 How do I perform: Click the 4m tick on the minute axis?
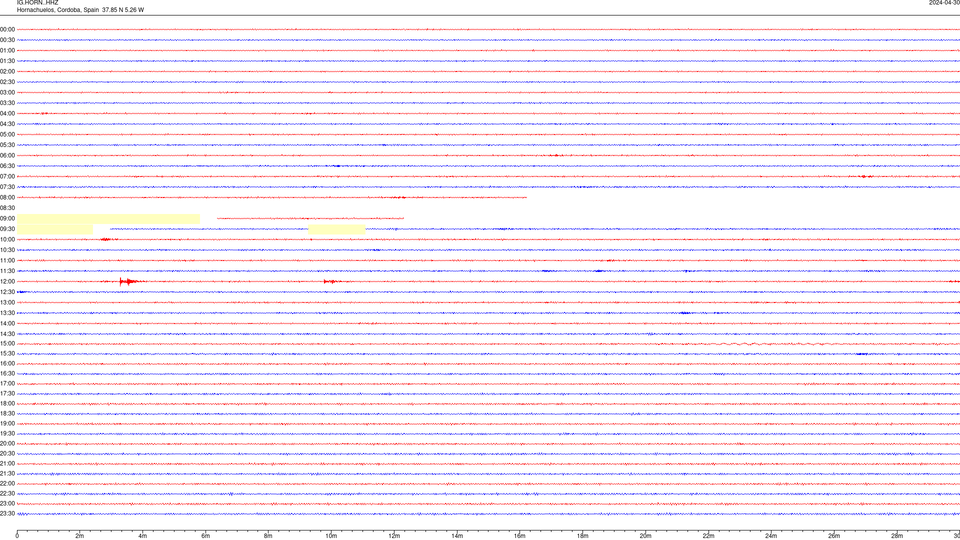pos(143,536)
